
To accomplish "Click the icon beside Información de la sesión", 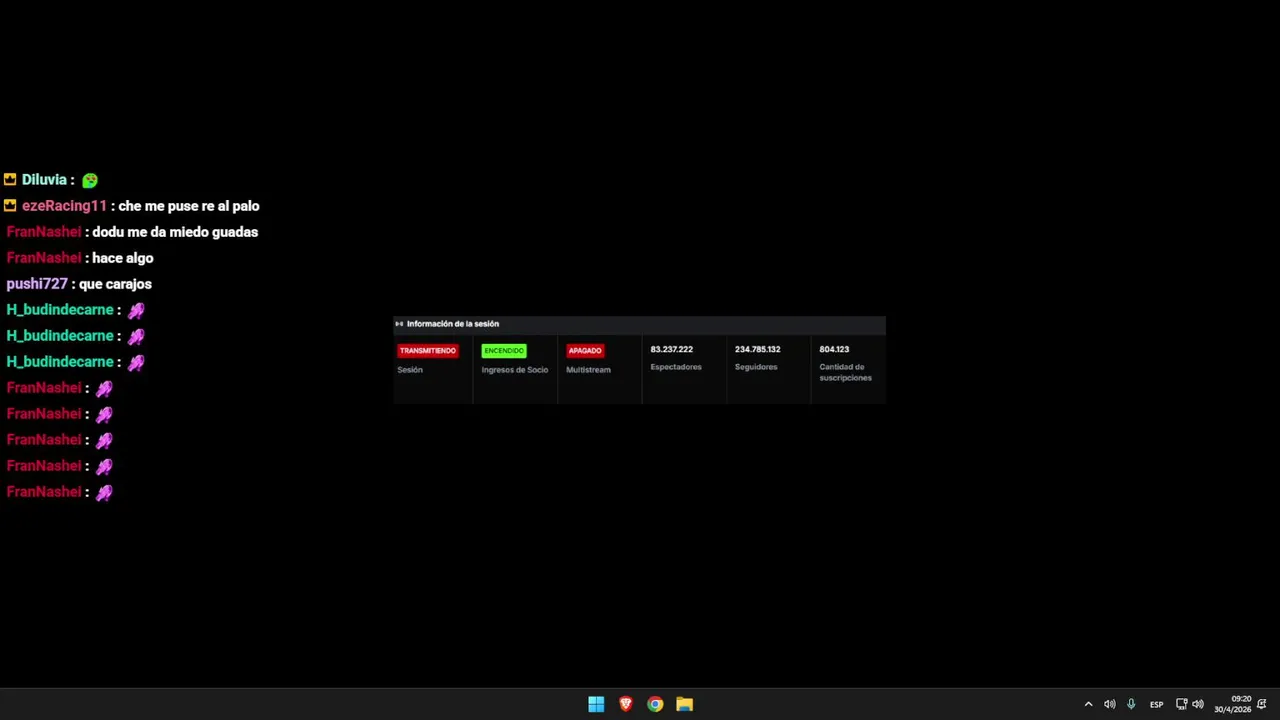I will [x=399, y=324].
